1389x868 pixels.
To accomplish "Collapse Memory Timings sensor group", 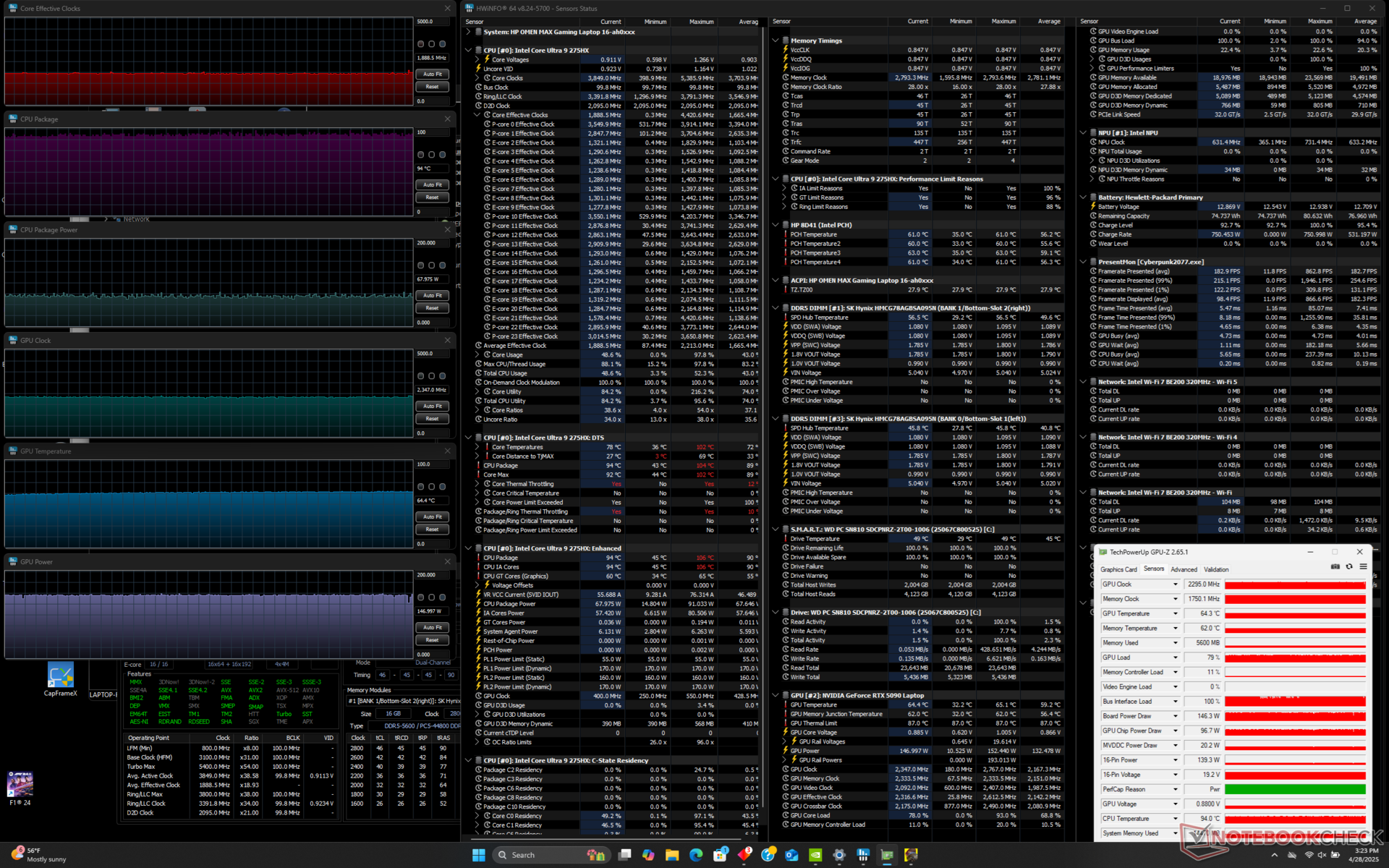I will pos(776,41).
